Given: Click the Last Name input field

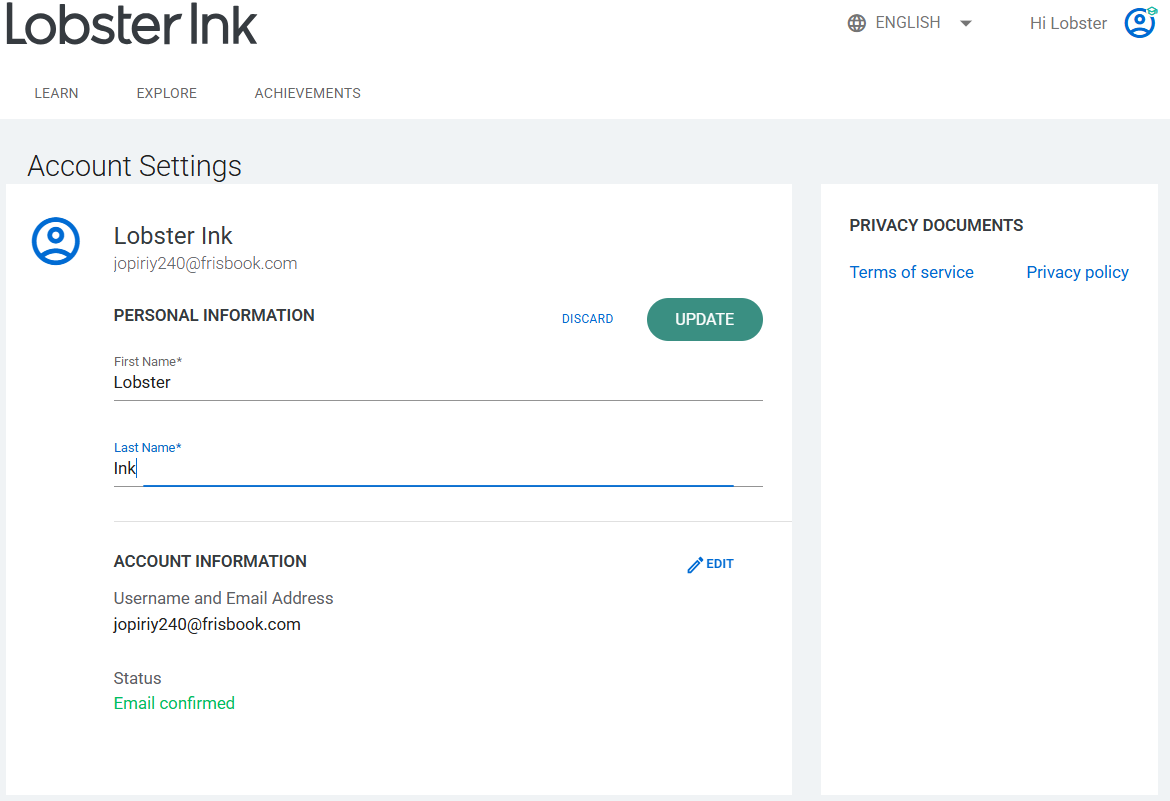Looking at the screenshot, I should pyautogui.click(x=438, y=469).
